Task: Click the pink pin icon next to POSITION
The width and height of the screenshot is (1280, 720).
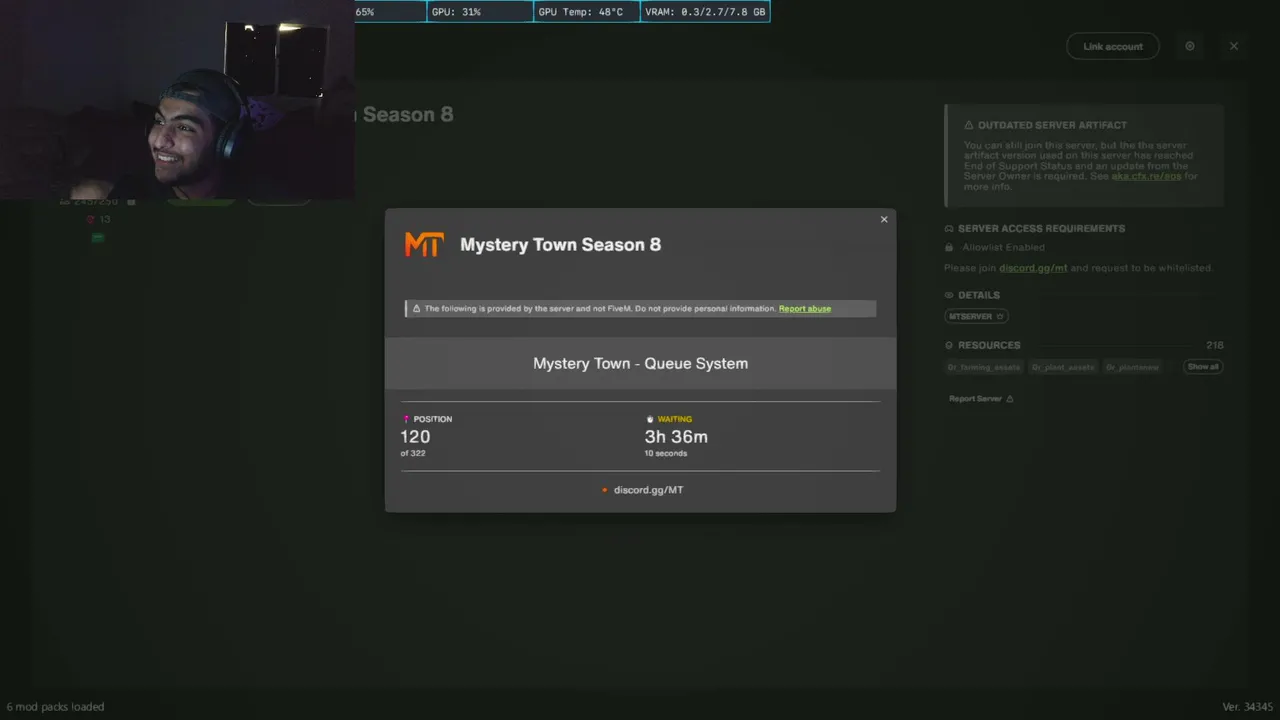Action: (x=406, y=419)
